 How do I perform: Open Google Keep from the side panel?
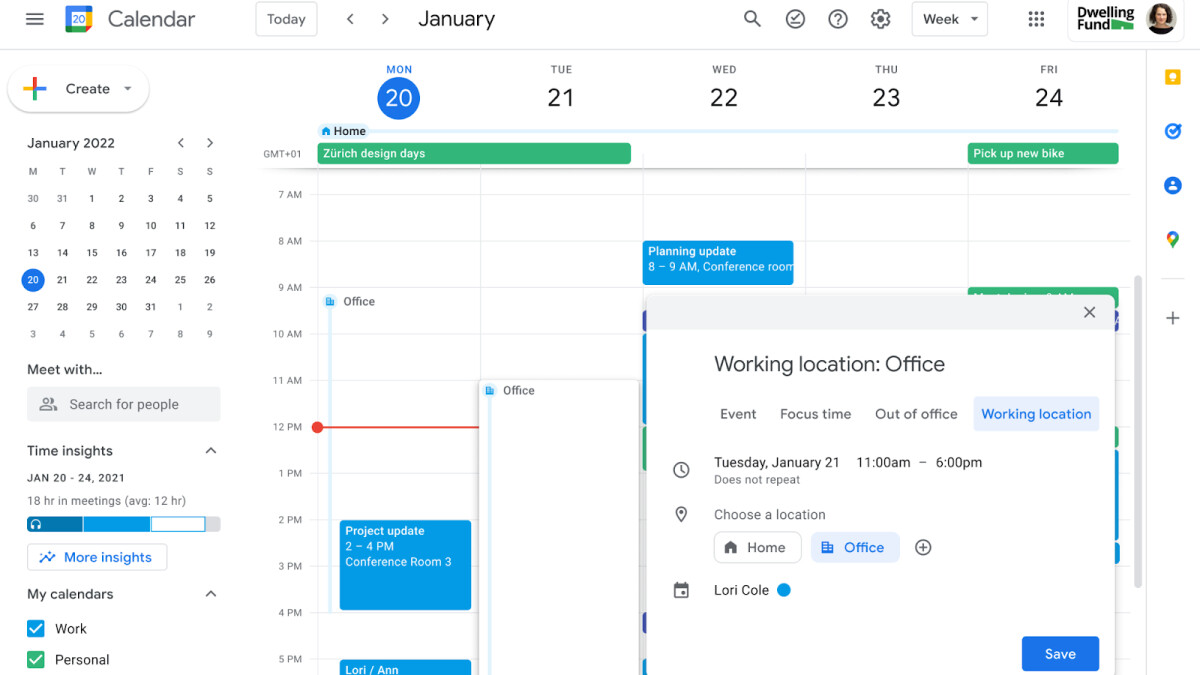click(x=1172, y=76)
